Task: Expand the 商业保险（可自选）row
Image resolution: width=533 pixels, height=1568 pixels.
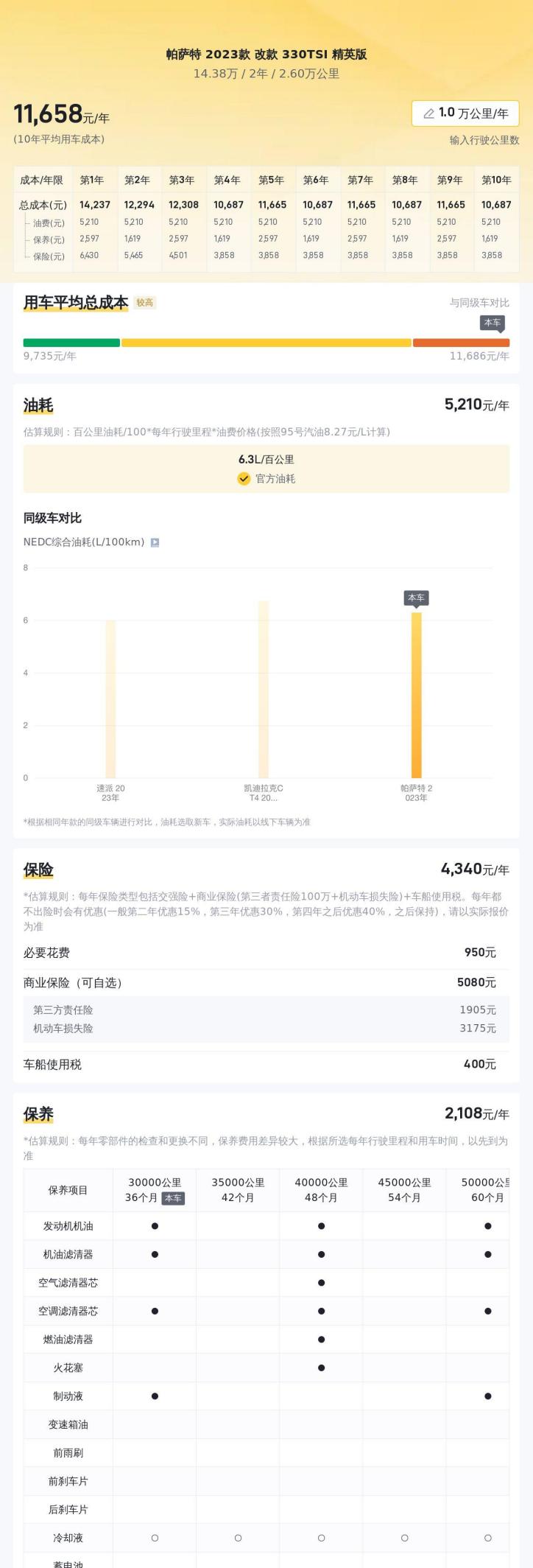Action: (266, 982)
